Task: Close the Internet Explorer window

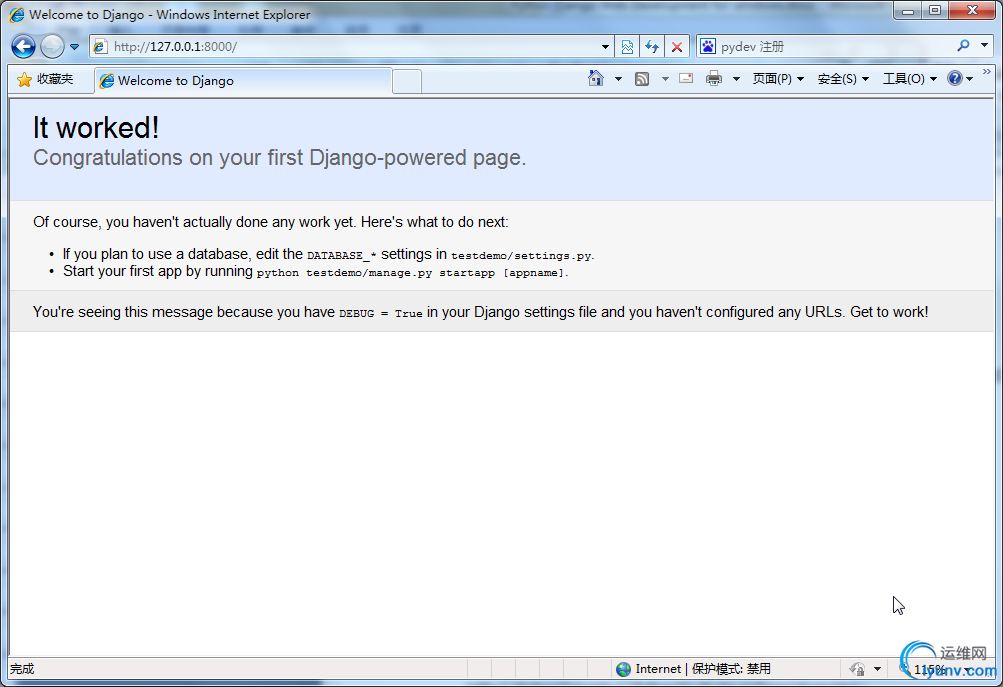Action: tap(972, 11)
